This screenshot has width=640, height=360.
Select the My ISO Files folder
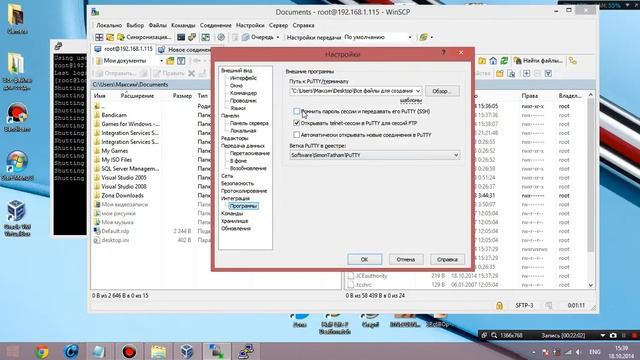coord(117,160)
